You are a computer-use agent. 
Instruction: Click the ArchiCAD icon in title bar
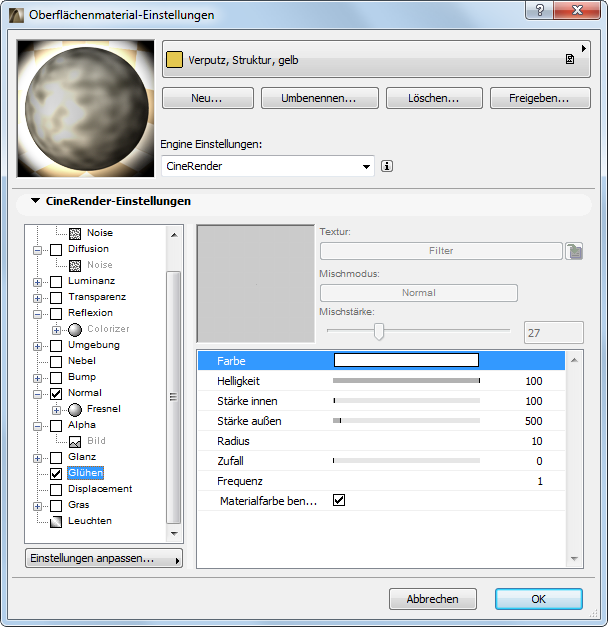click(16, 15)
